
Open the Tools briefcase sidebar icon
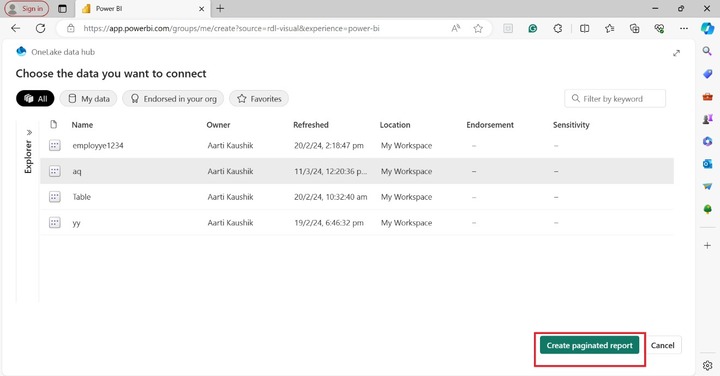[x=707, y=96]
